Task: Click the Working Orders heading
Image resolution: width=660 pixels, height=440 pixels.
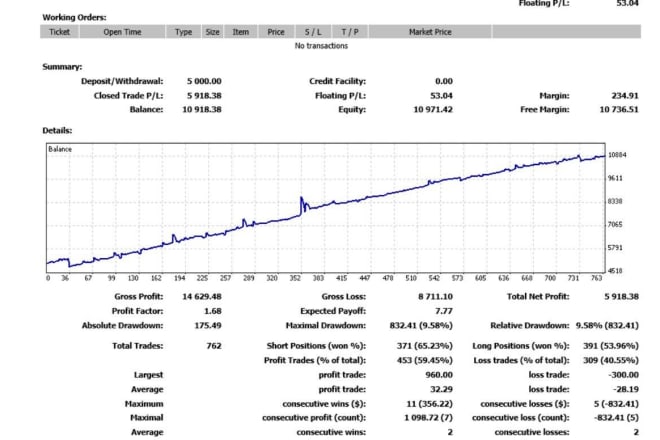Action: point(74,18)
